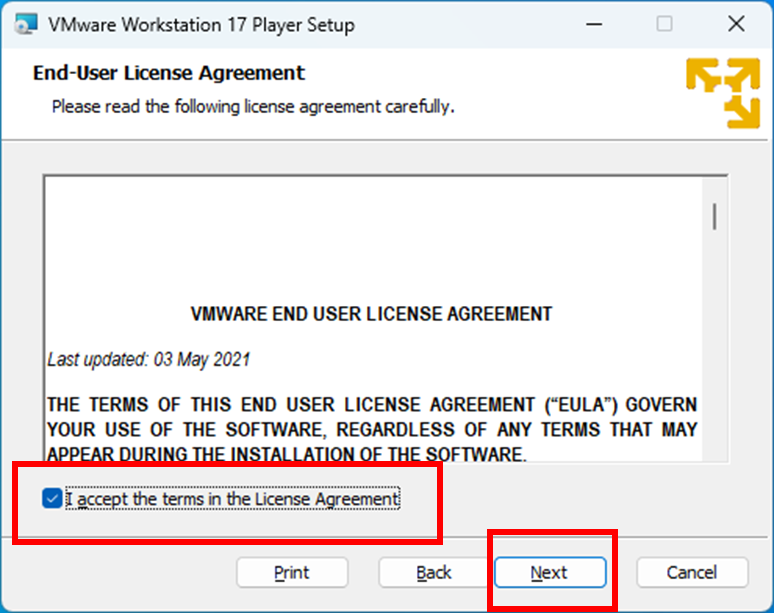Click 'I accept the terms in the License Agreement' label

(232, 498)
